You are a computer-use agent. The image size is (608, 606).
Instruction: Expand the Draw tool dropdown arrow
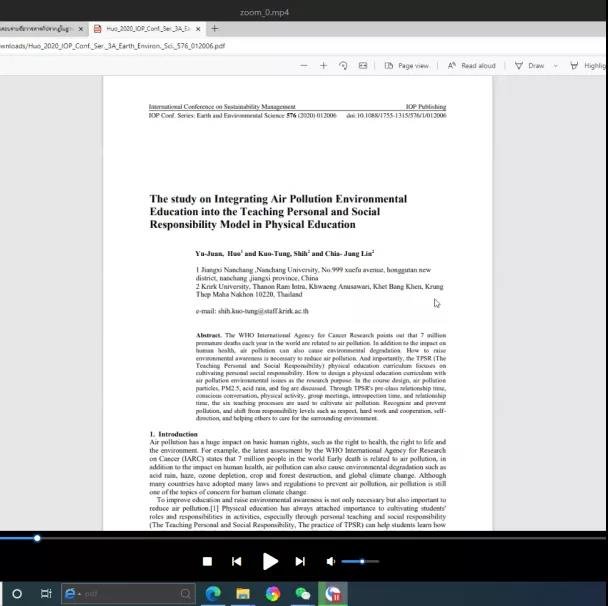(556, 66)
